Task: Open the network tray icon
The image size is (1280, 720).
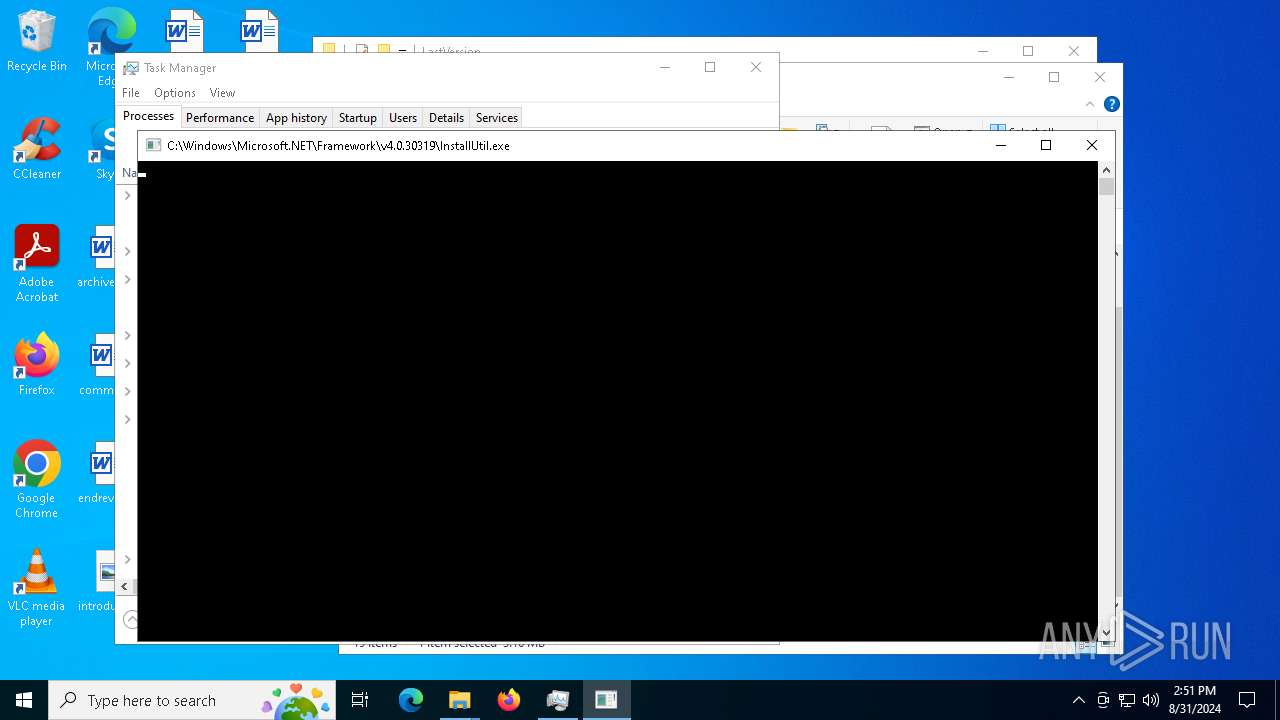Action: point(1127,700)
